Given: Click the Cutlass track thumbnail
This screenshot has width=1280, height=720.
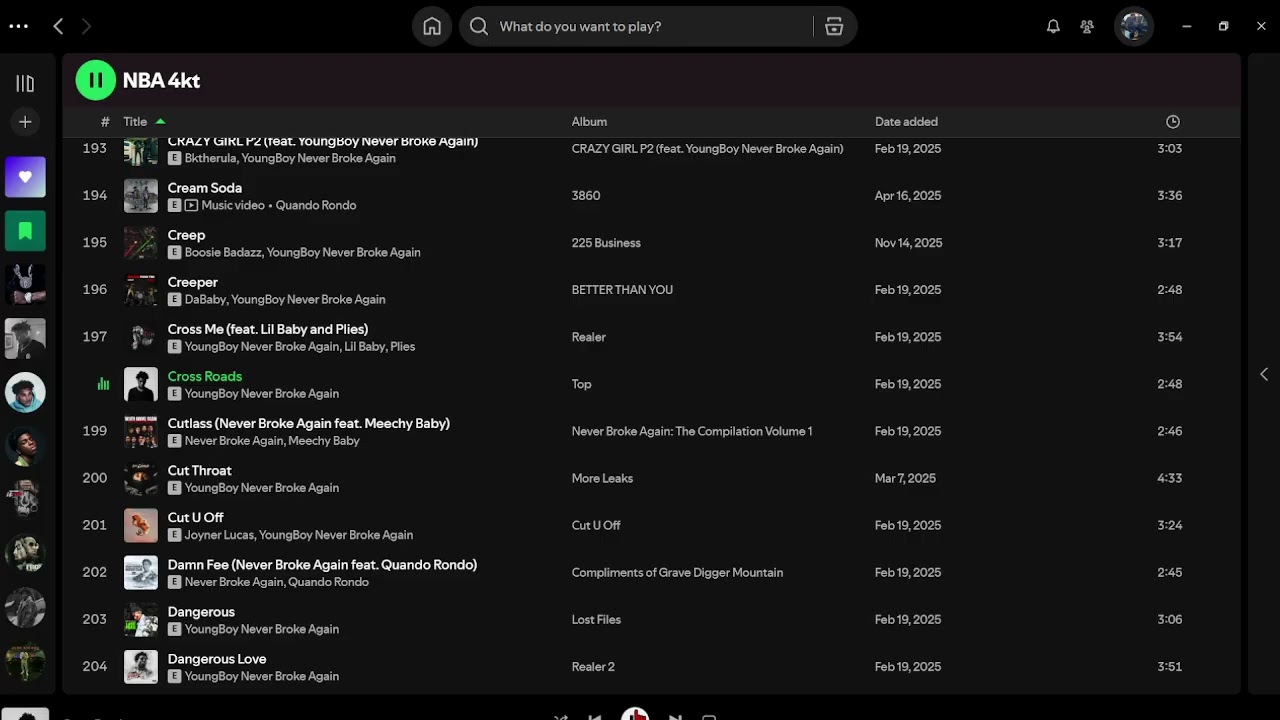Looking at the screenshot, I should 141,431.
